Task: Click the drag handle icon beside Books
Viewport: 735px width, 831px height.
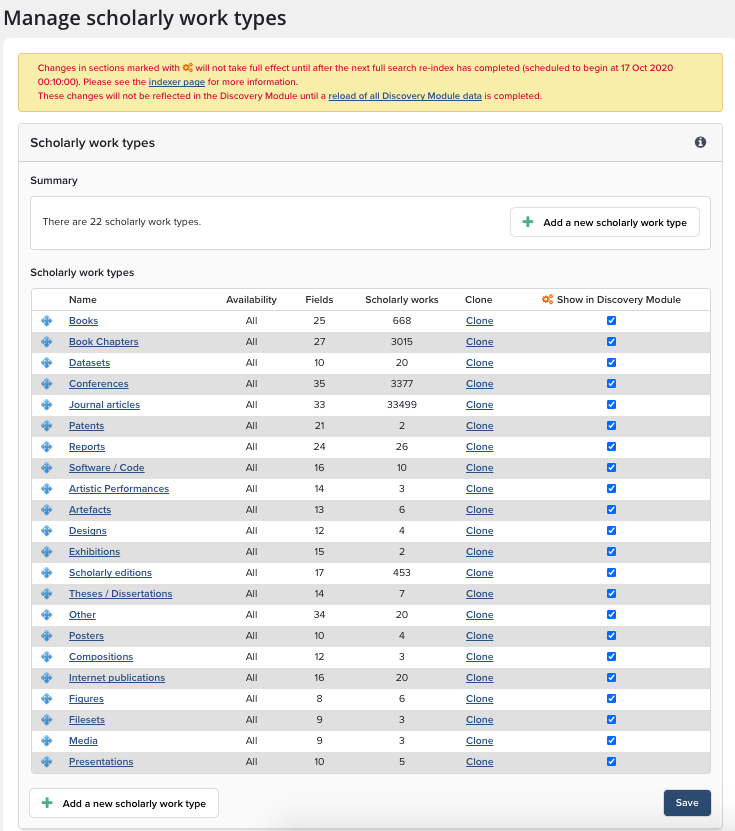Action: click(46, 321)
